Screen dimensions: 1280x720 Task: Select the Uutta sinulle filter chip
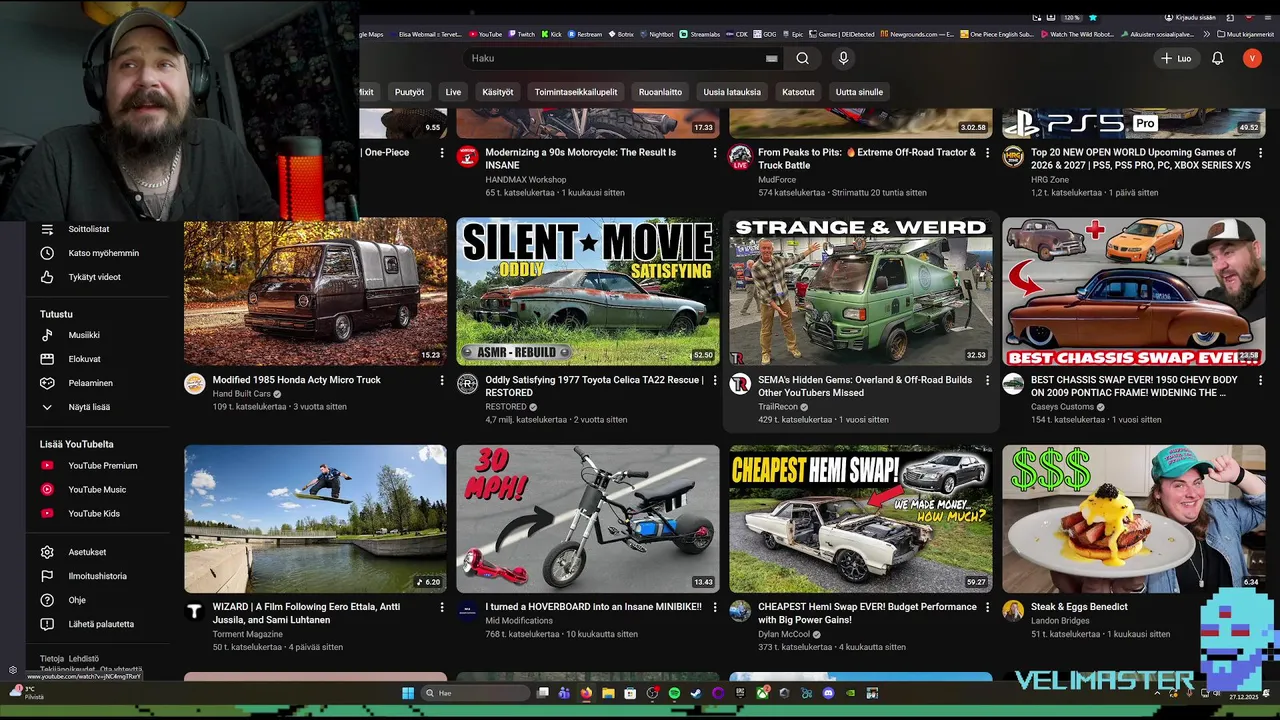[859, 92]
